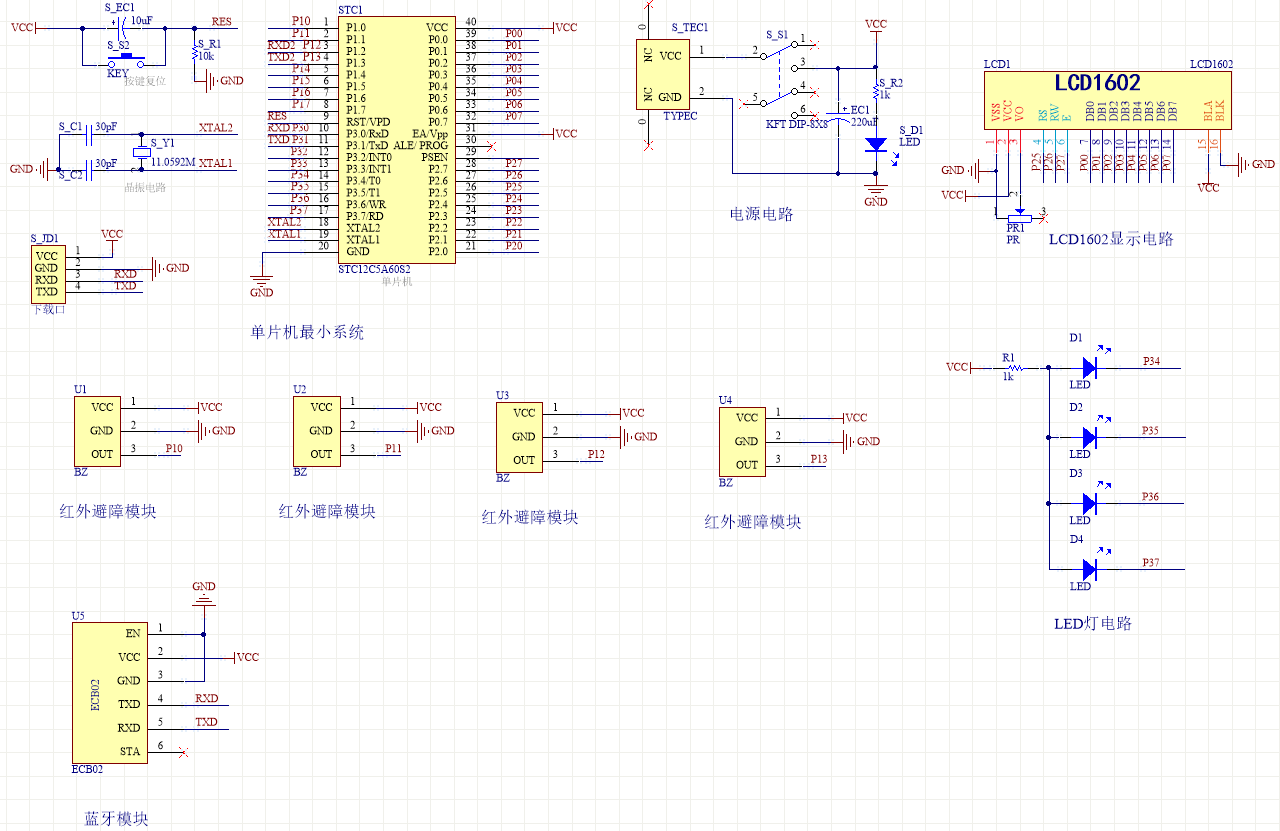The width and height of the screenshot is (1280, 831).
Task: Click the P37 net label at D4
Action: pos(1151,563)
